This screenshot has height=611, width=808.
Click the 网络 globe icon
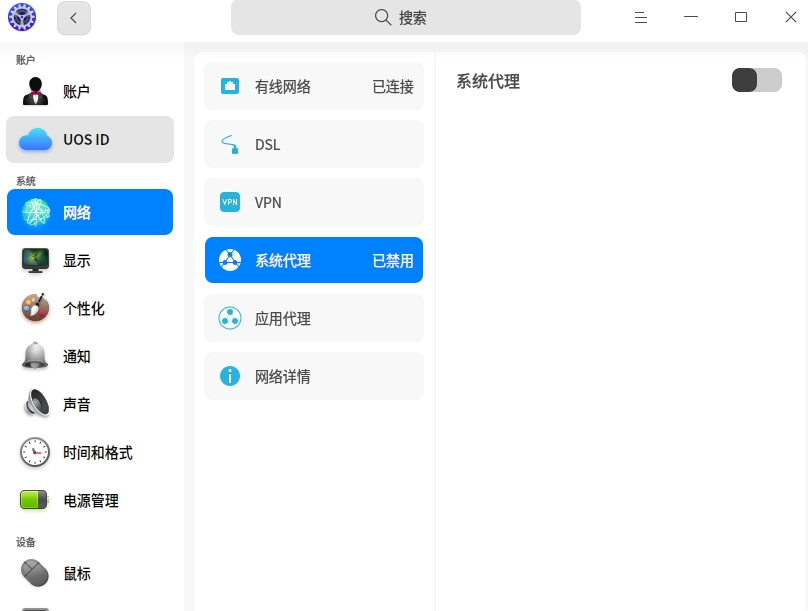(x=36, y=212)
